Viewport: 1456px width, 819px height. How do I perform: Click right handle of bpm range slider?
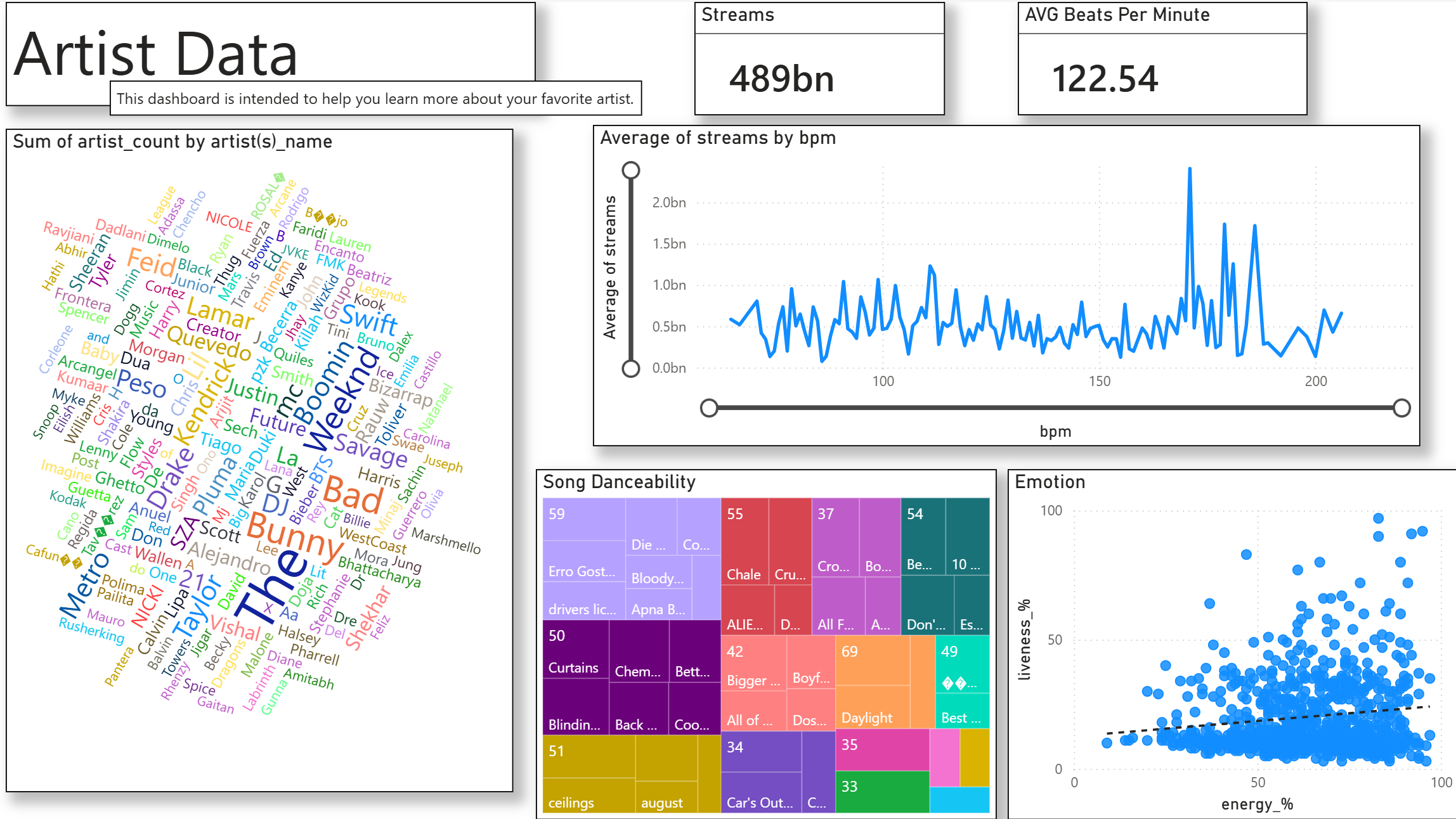pyautogui.click(x=1401, y=408)
